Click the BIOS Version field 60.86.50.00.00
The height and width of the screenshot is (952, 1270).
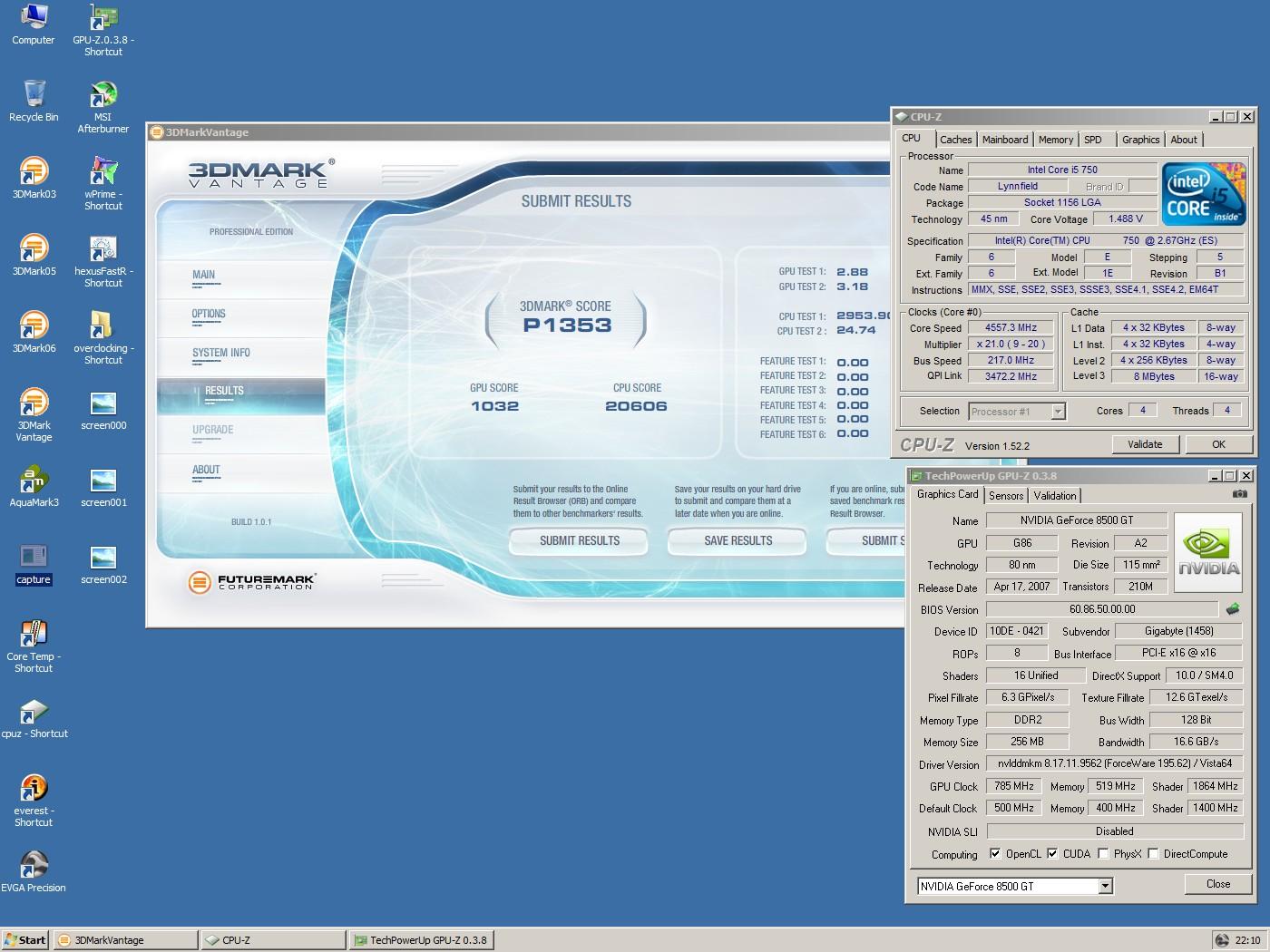coord(1102,609)
